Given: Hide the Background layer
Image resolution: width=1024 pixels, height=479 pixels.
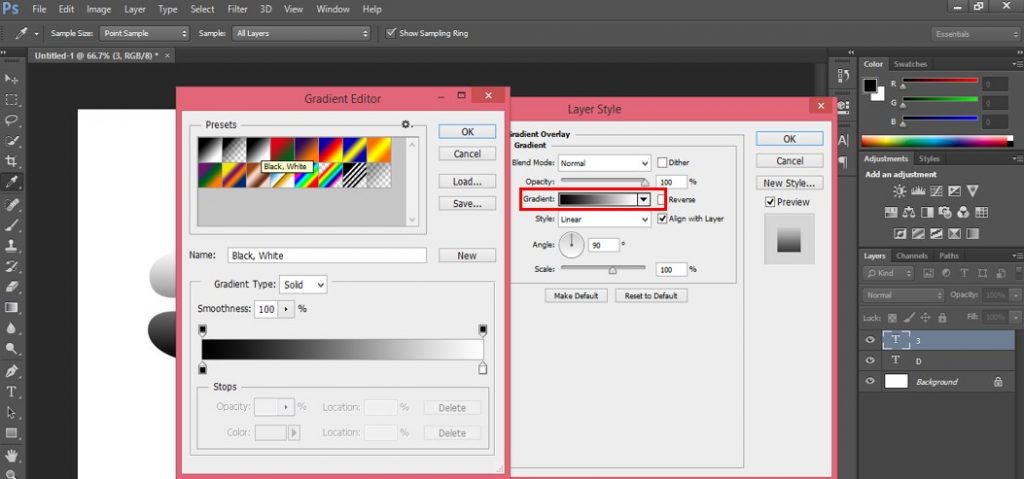Looking at the screenshot, I should point(869,382).
